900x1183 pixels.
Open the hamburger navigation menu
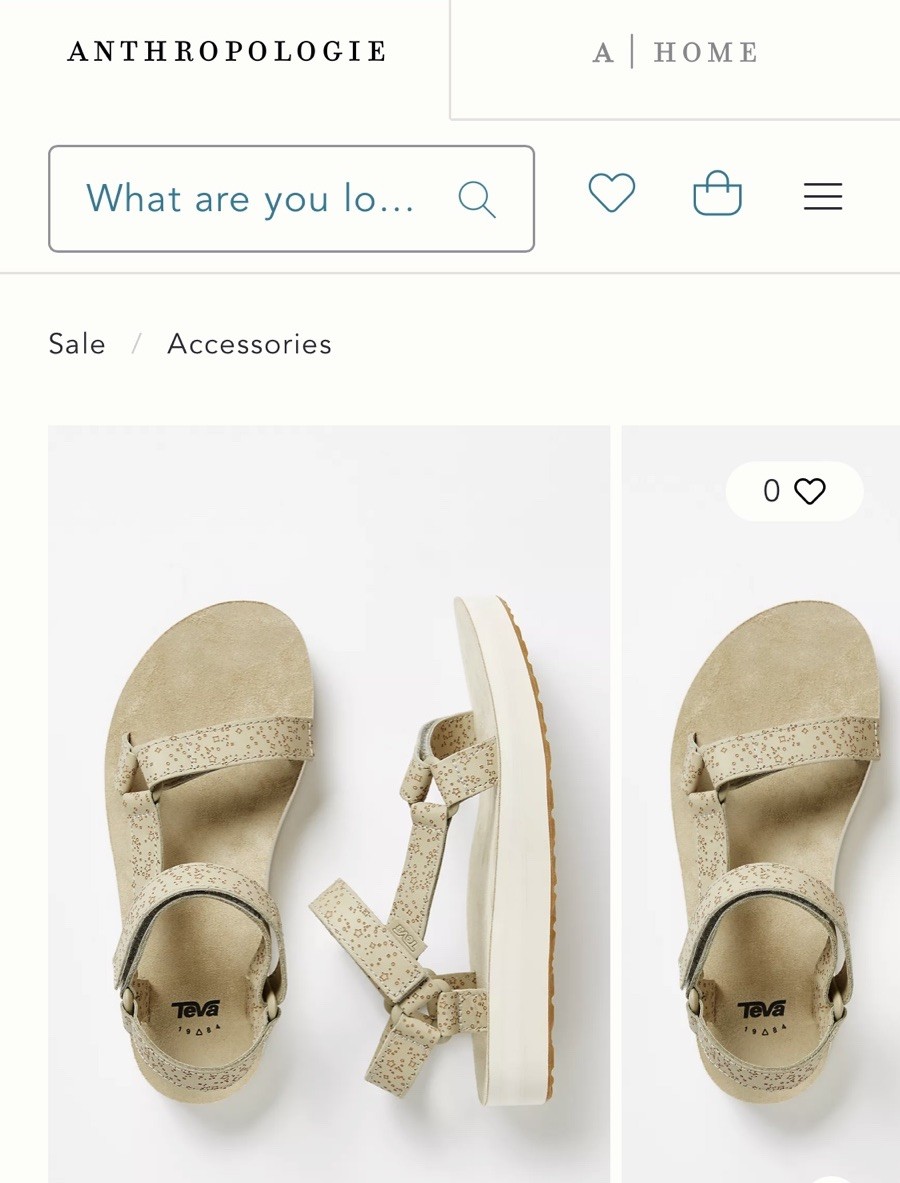tap(822, 196)
